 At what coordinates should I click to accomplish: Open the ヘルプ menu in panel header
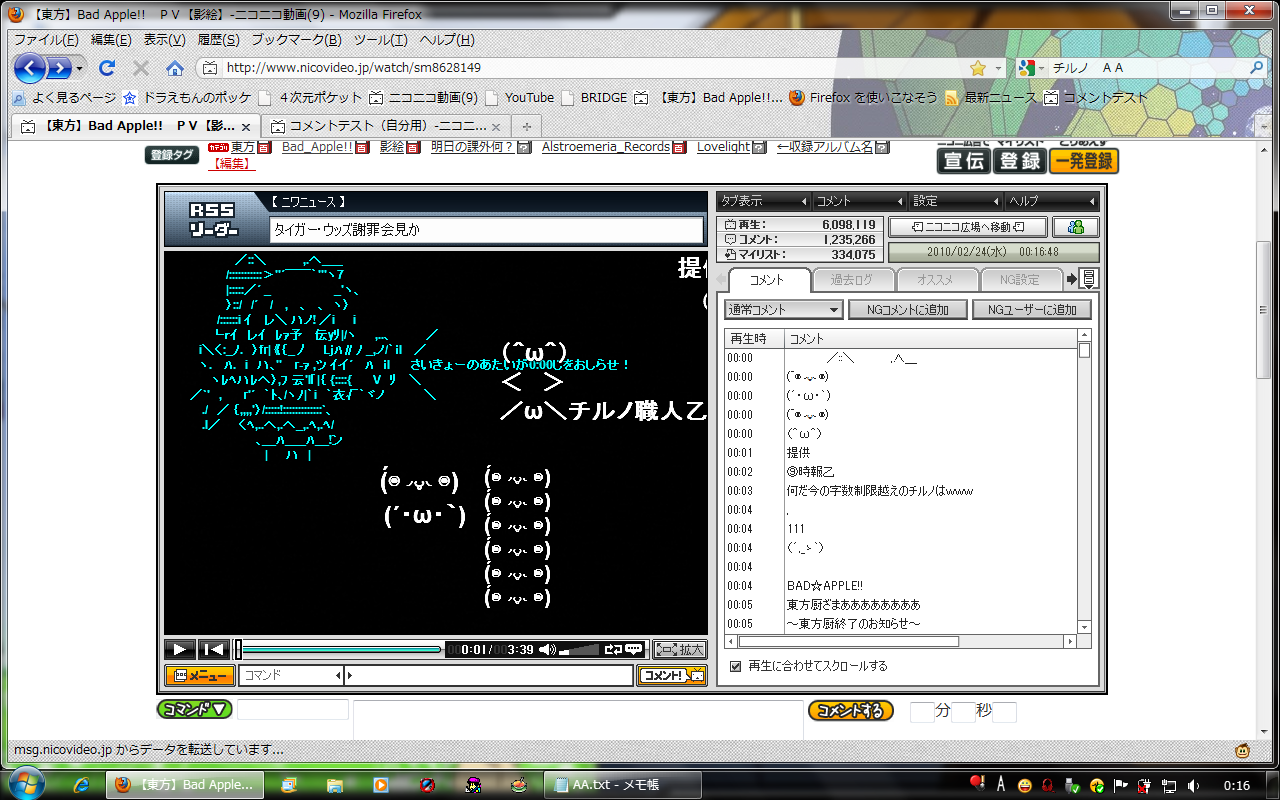[x=1051, y=201]
